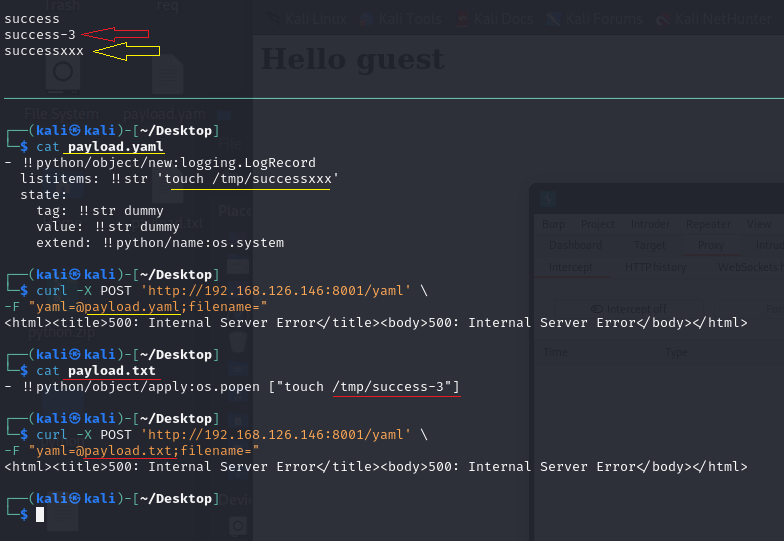784x541 pixels.
Task: Select the File System desktop icon
Action: (x=62, y=75)
